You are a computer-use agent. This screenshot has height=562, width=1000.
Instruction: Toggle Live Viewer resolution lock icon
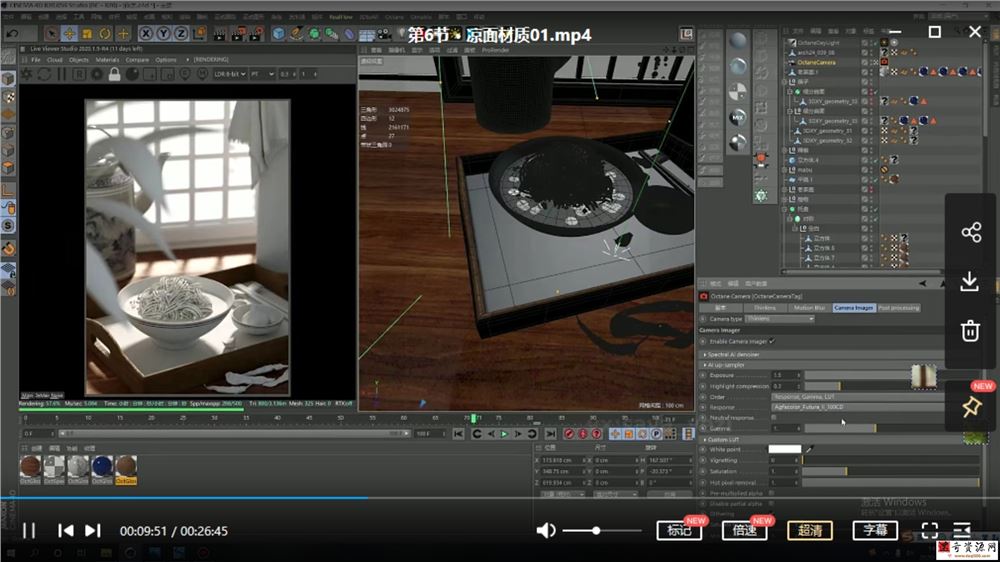click(114, 75)
